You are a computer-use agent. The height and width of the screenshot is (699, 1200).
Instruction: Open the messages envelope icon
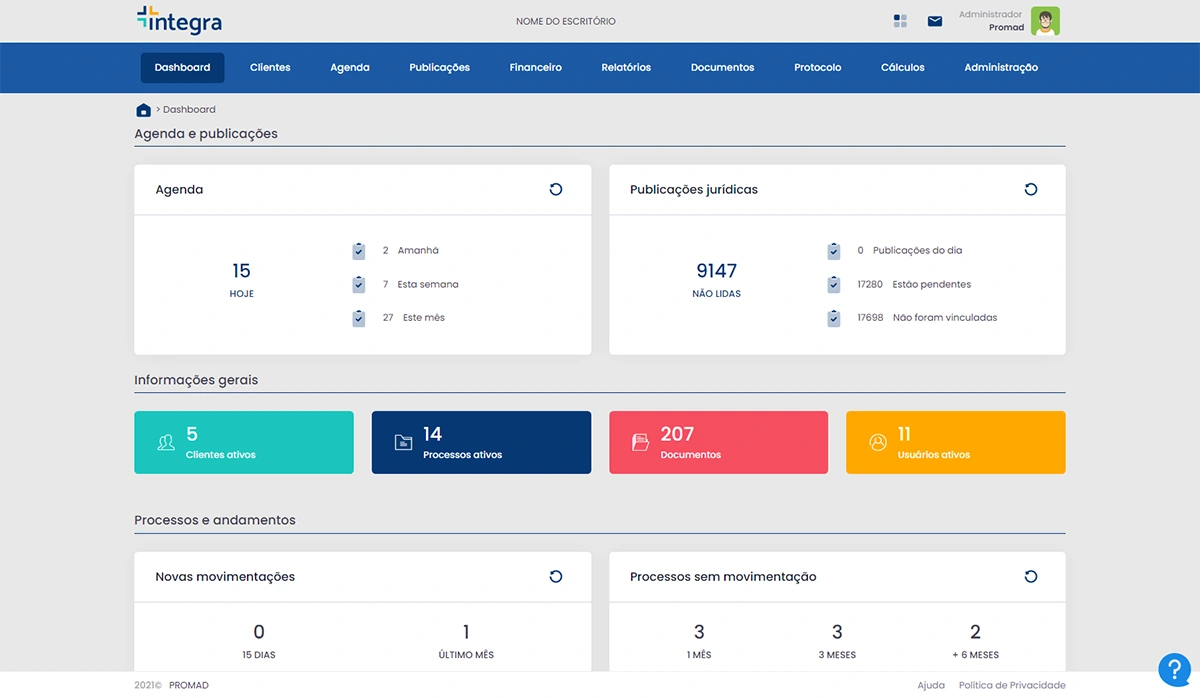coord(934,20)
